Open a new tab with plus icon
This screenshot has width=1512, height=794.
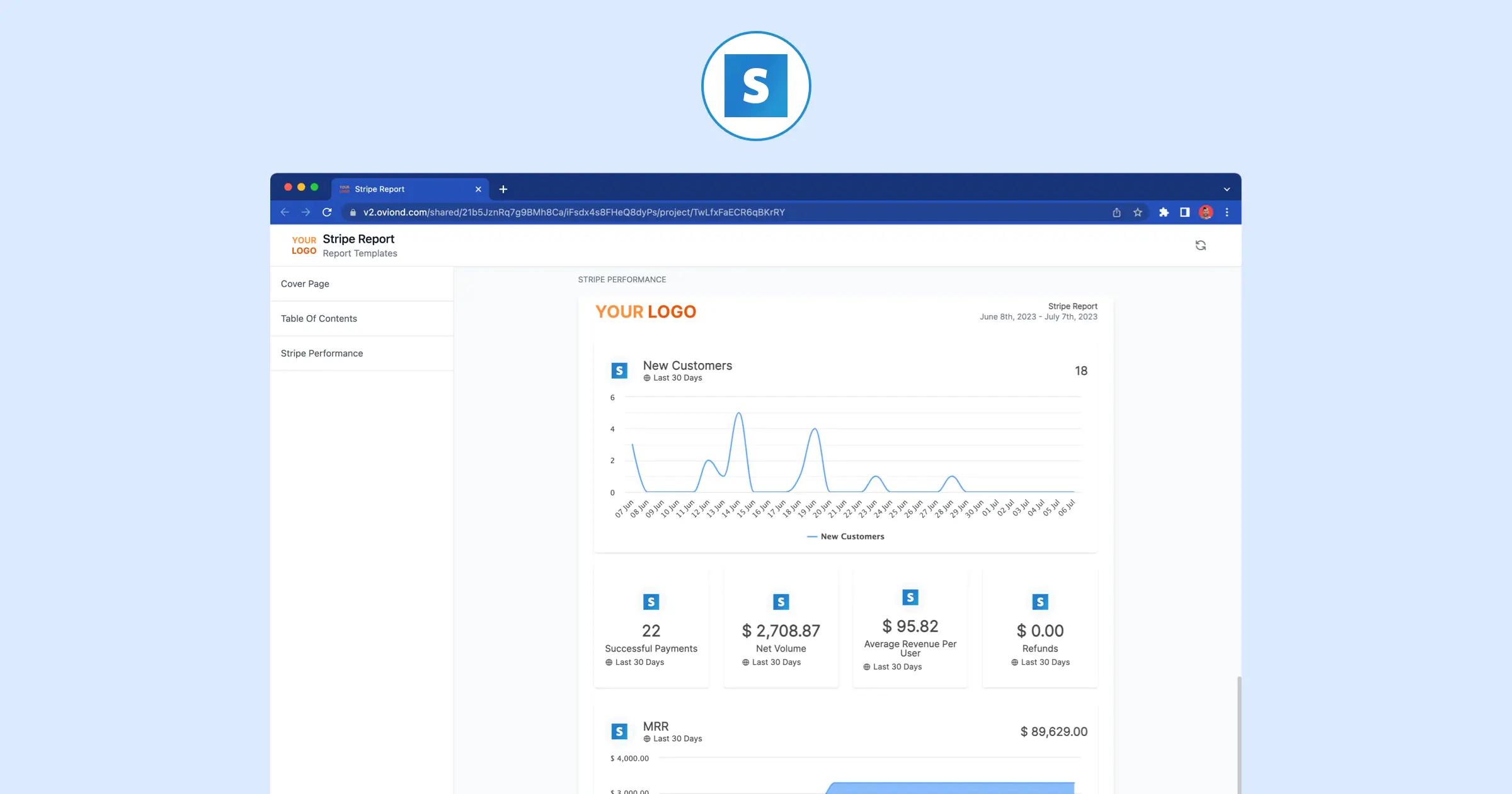503,189
